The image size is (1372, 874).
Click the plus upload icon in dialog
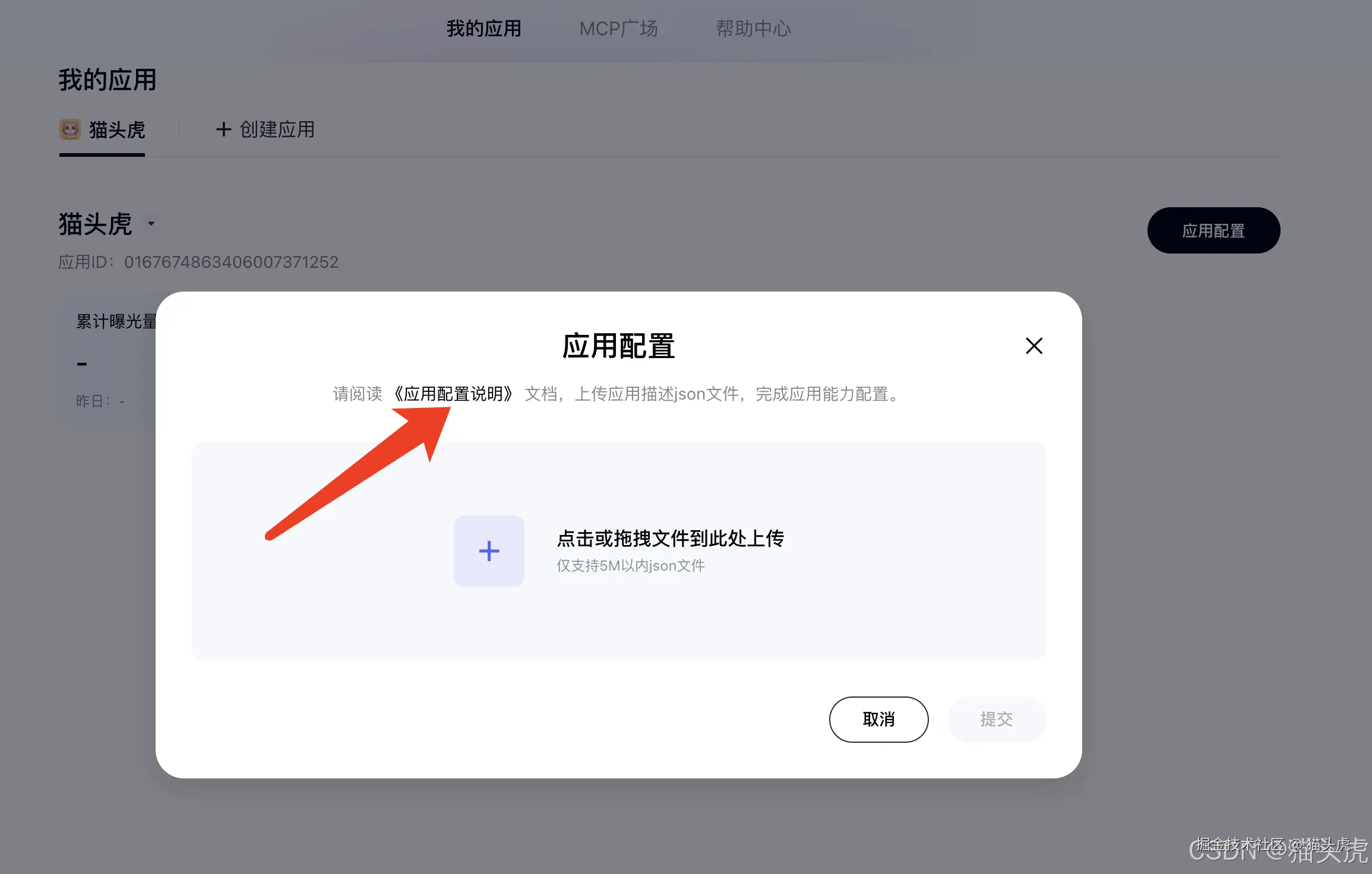(488, 550)
